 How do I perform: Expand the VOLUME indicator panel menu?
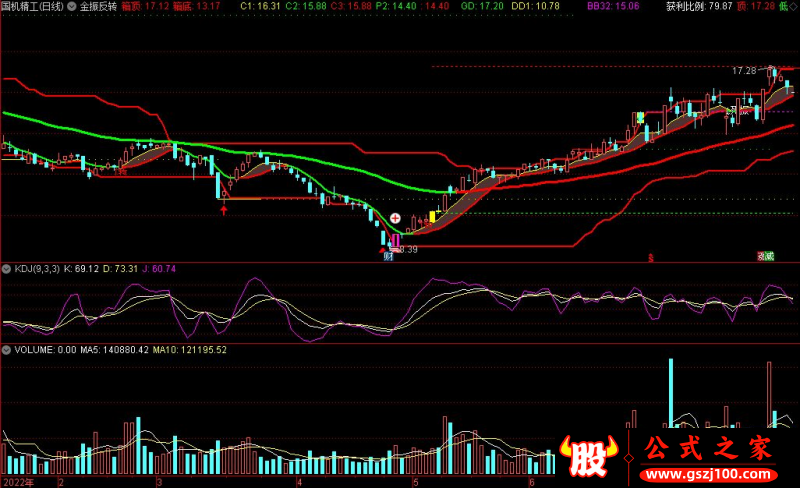coord(7,350)
